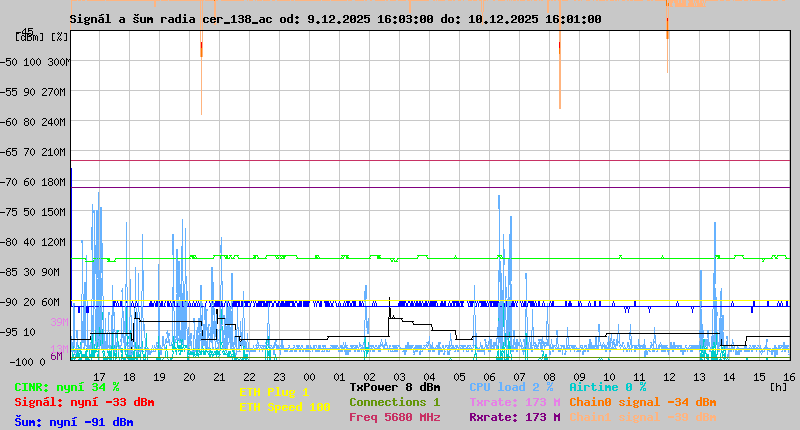Screen dimensions: 800x430
Task: Click the 'Freq 5680 MHz' legend entry
Action: (x=394, y=417)
